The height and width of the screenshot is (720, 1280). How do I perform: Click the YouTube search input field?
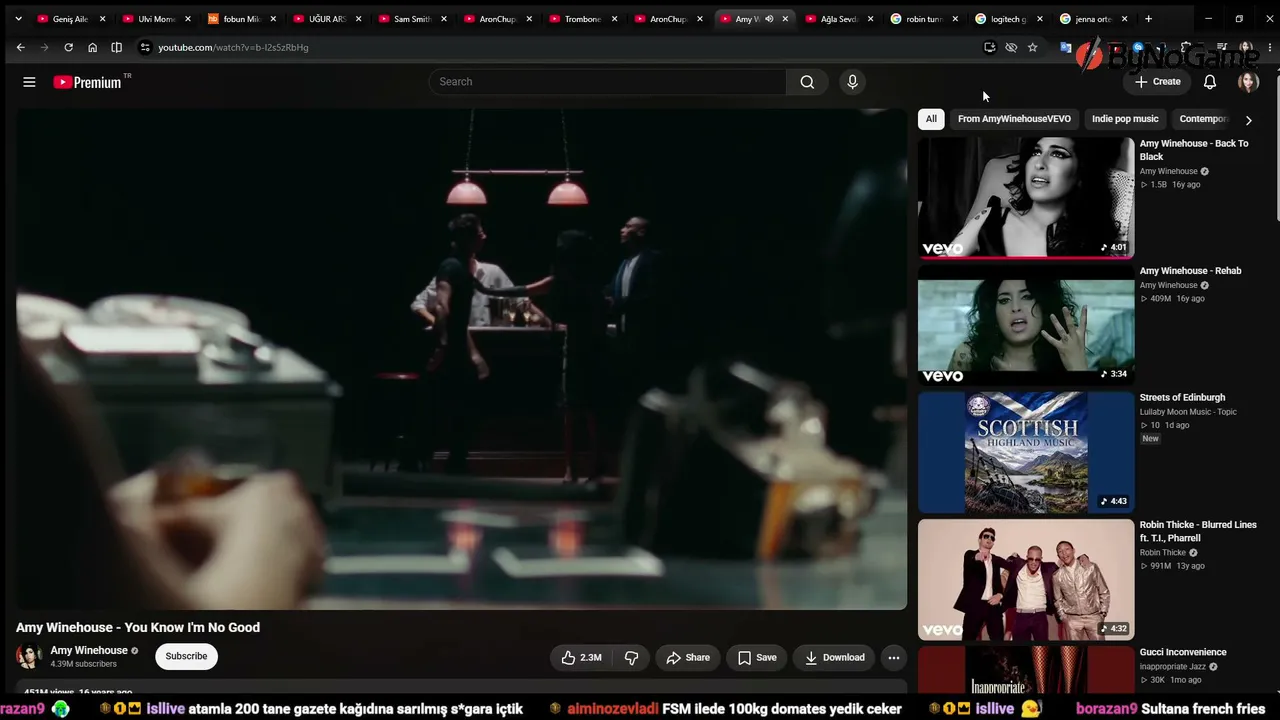click(x=607, y=82)
